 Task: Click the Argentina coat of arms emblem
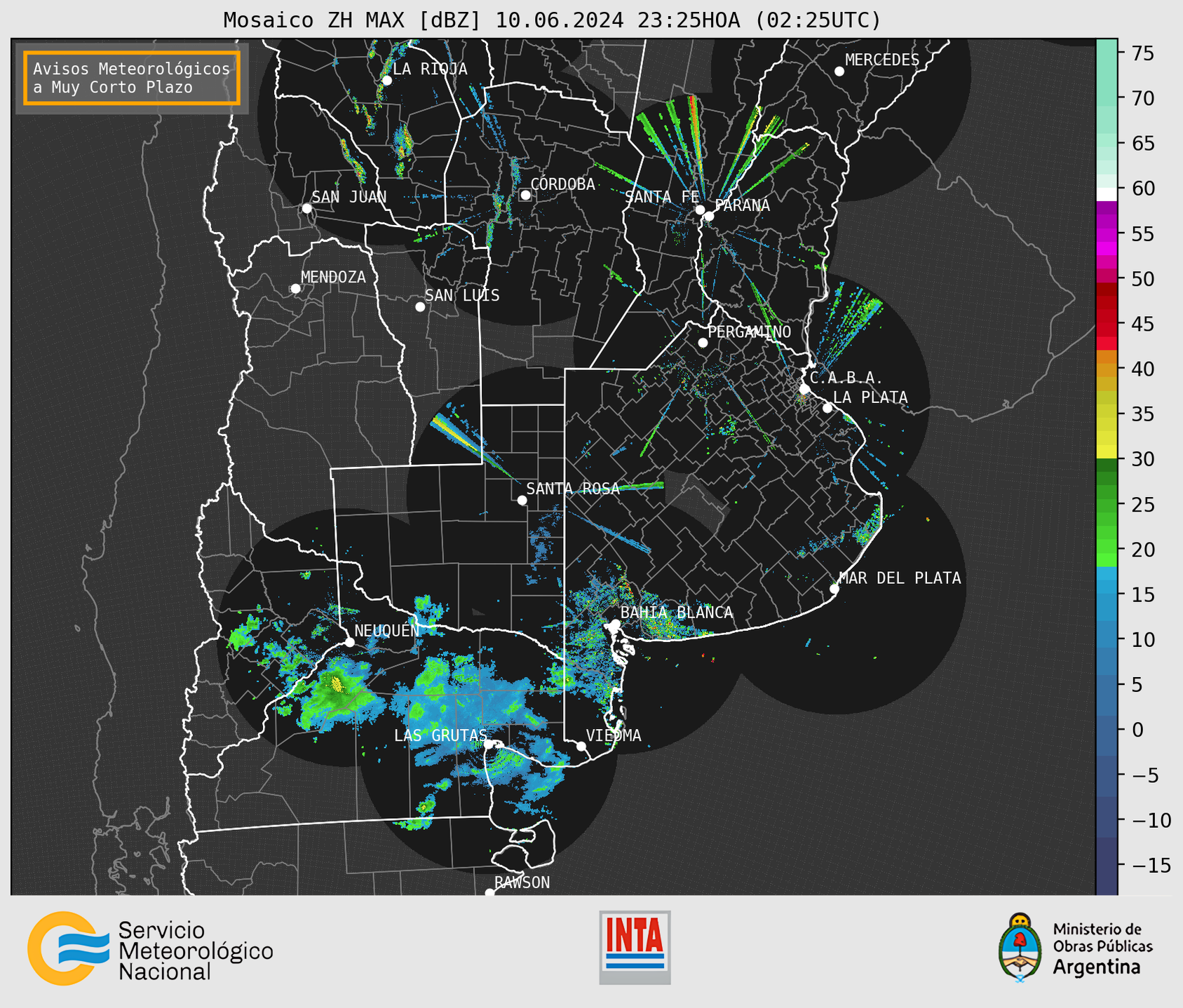pyautogui.click(x=1020, y=947)
